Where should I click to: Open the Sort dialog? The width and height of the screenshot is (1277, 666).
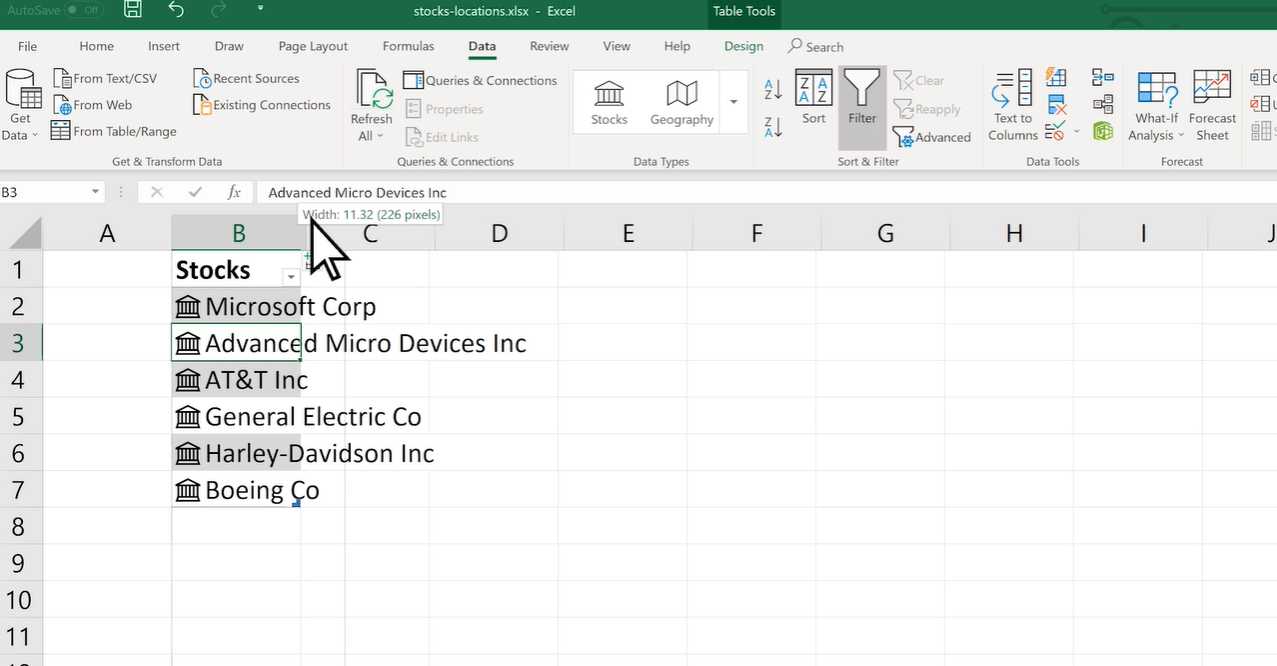(x=814, y=97)
